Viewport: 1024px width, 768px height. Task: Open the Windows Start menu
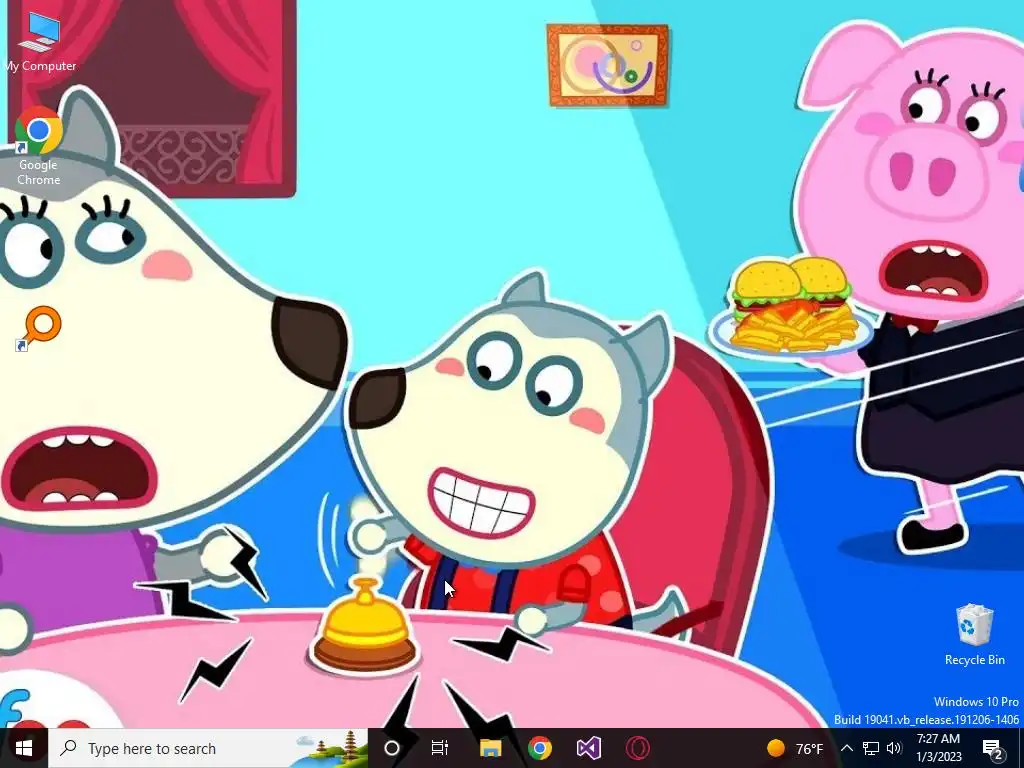[24, 748]
